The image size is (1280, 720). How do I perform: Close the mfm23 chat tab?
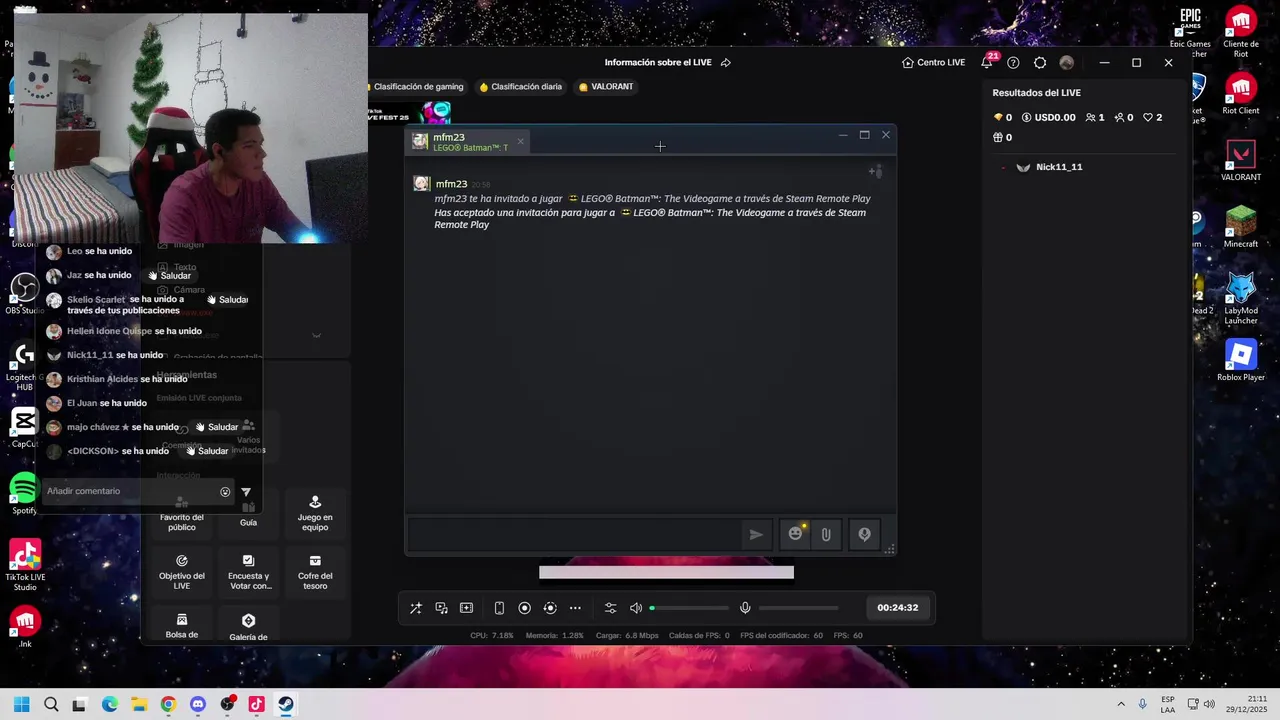click(520, 141)
